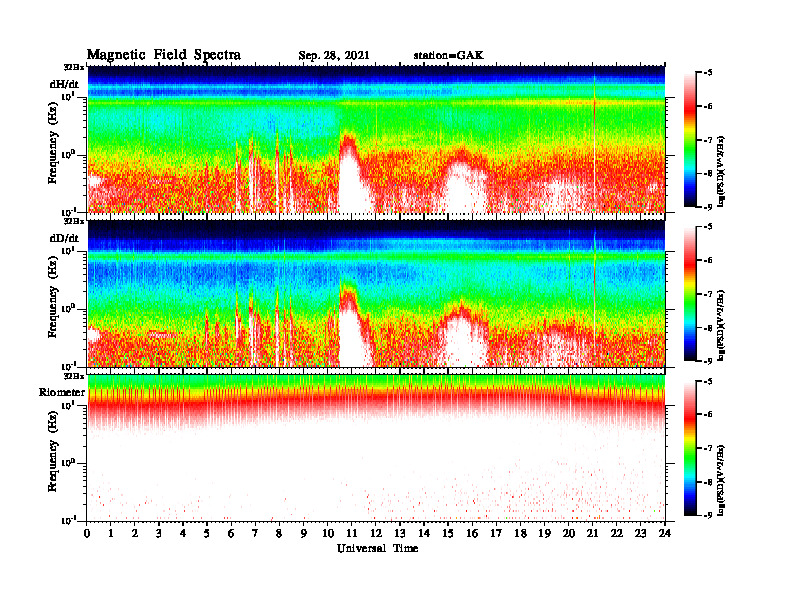The height and width of the screenshot is (612, 792).
Task: Click the "Riometer" panel label
Action: 62,392
